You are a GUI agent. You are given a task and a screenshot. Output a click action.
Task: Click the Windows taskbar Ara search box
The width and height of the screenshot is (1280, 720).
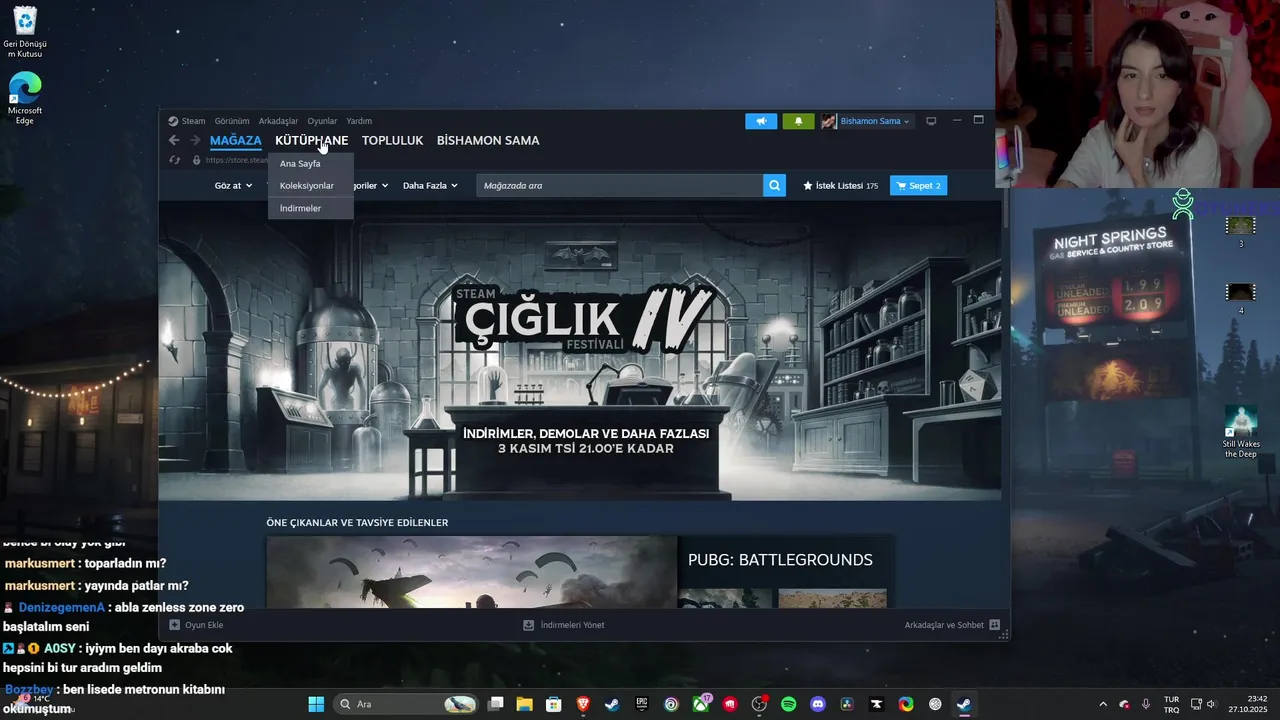[x=406, y=704]
